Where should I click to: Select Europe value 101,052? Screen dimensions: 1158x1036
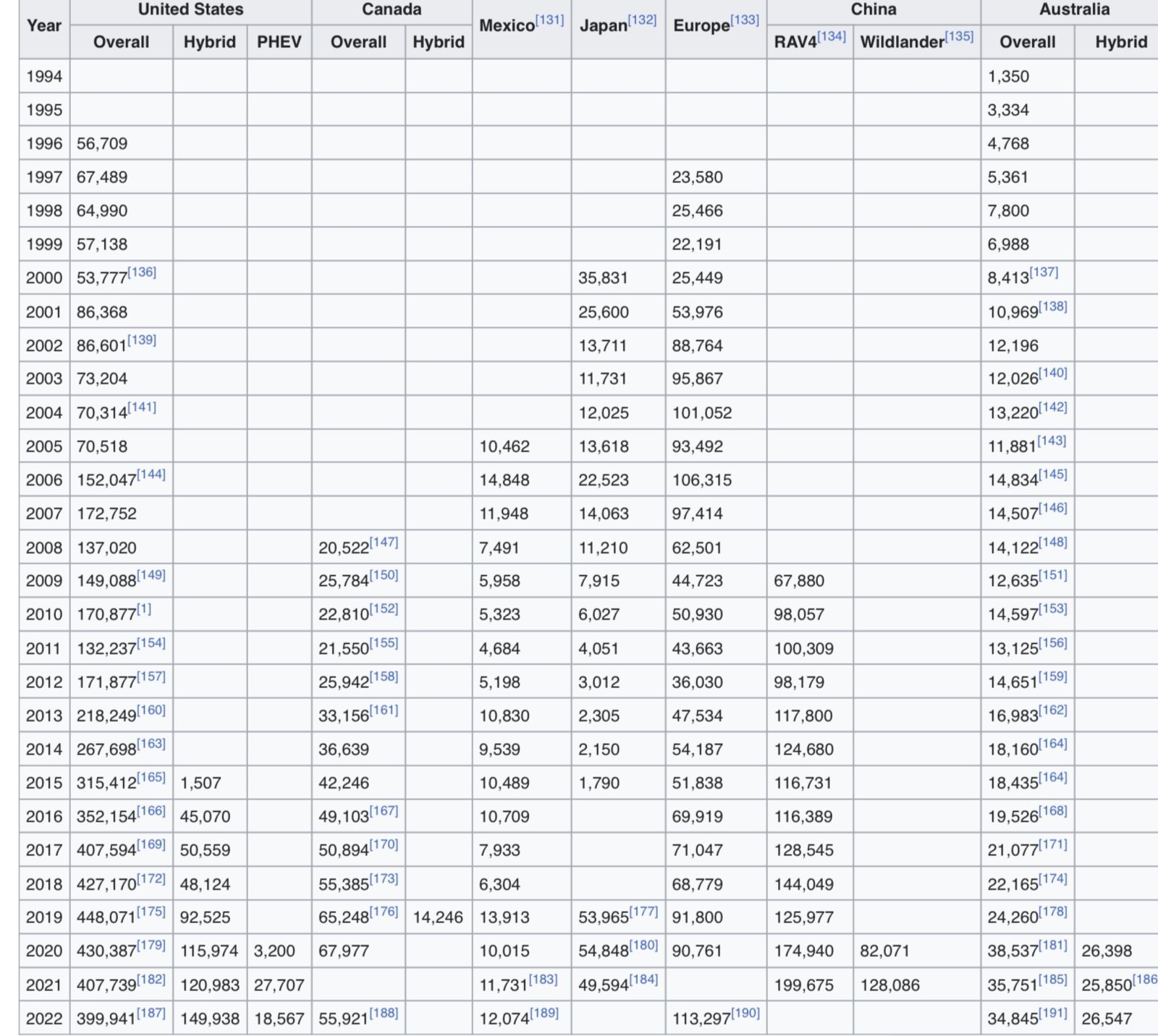click(702, 413)
